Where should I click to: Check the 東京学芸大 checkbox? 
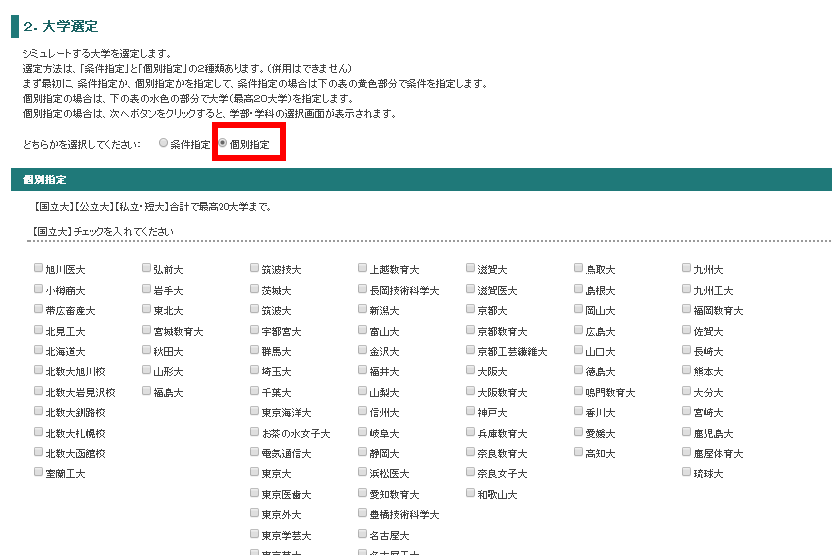click(x=255, y=533)
